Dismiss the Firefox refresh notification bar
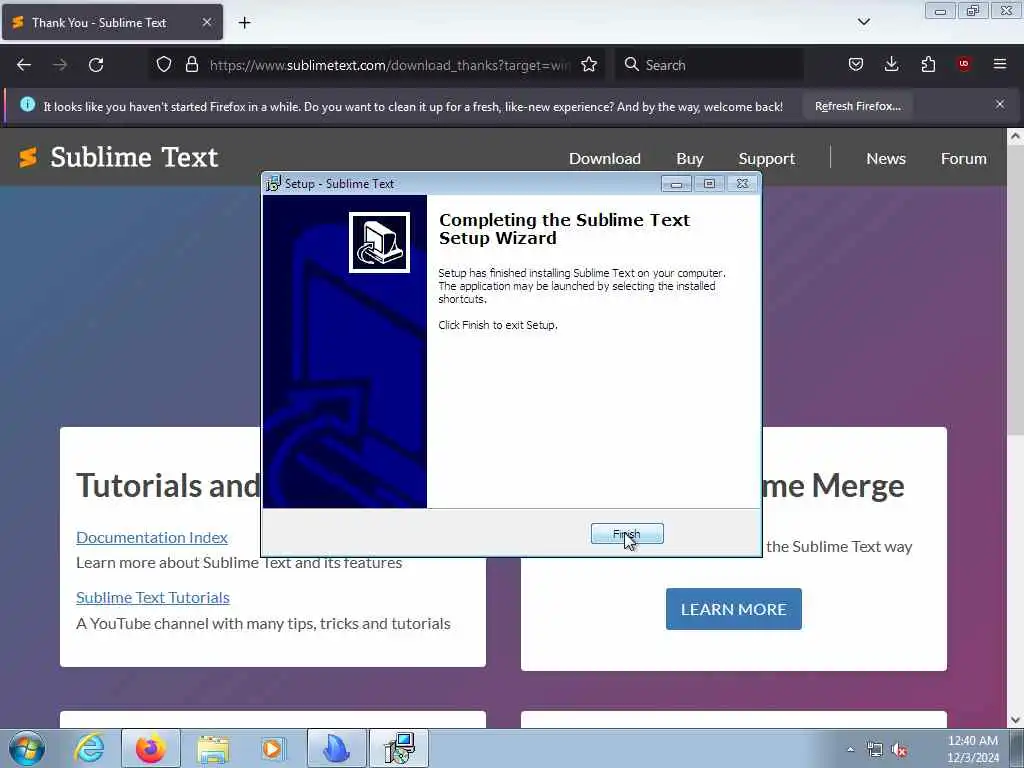The image size is (1024, 768). point(1000,104)
